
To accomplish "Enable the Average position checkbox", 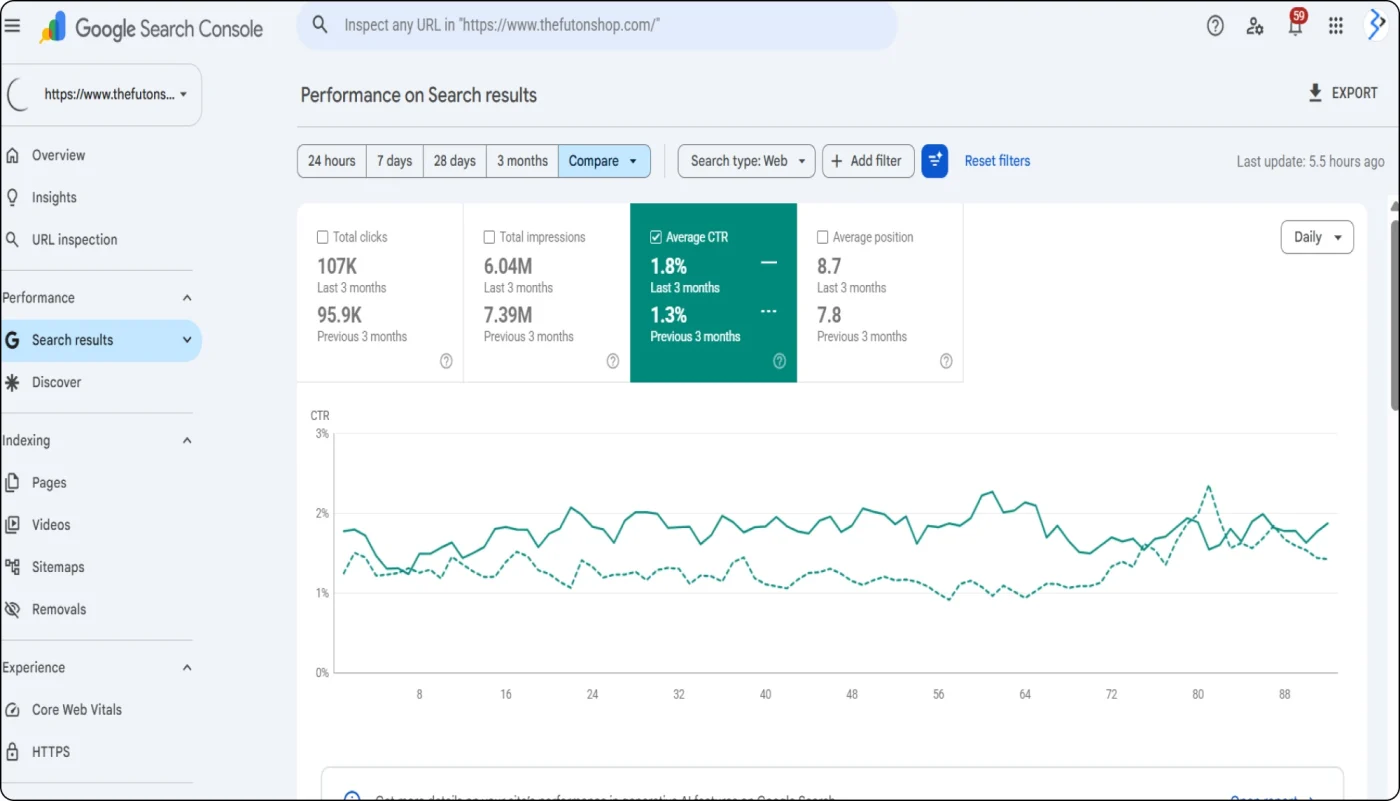I will click(823, 237).
